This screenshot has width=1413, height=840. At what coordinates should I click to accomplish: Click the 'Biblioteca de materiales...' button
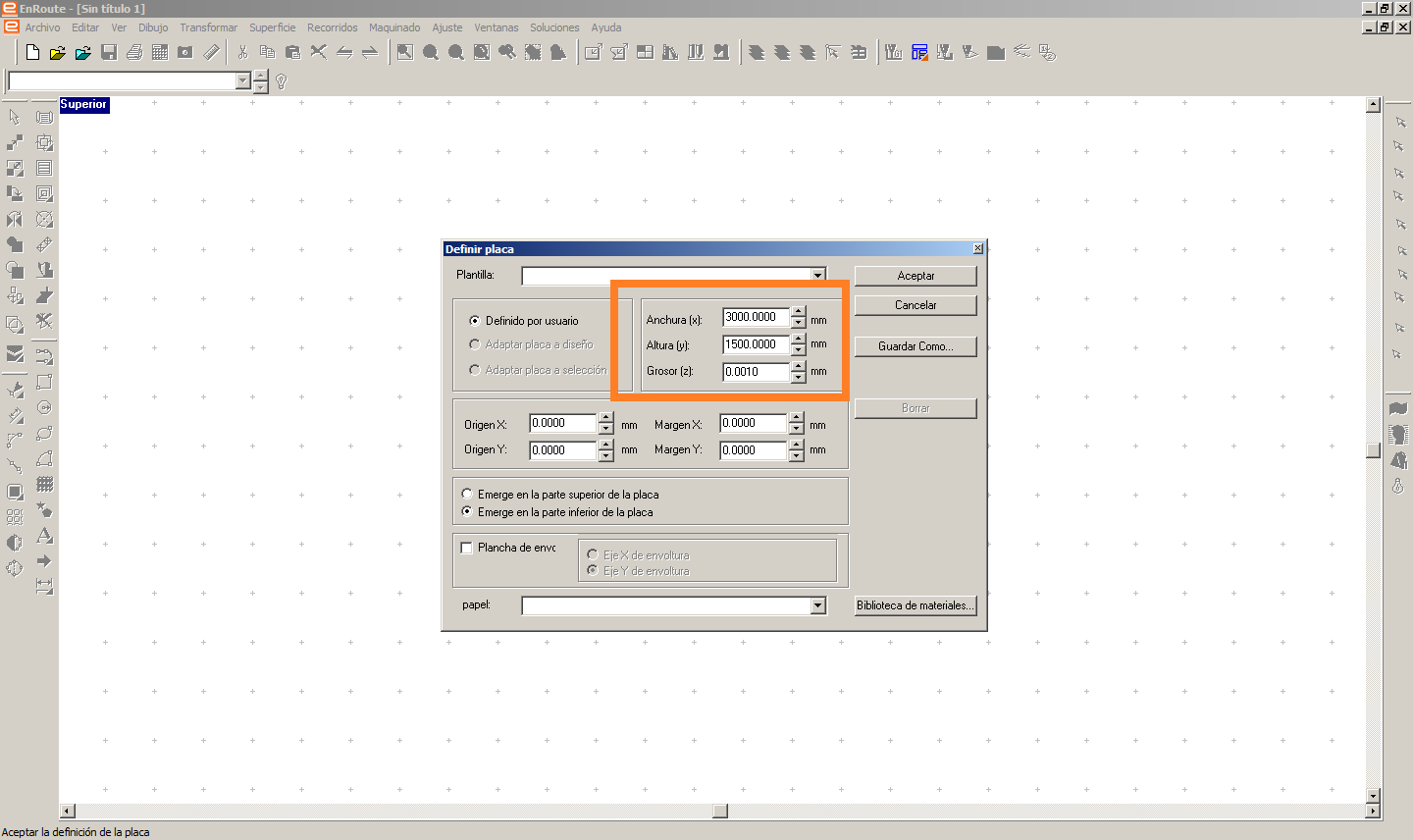[916, 605]
